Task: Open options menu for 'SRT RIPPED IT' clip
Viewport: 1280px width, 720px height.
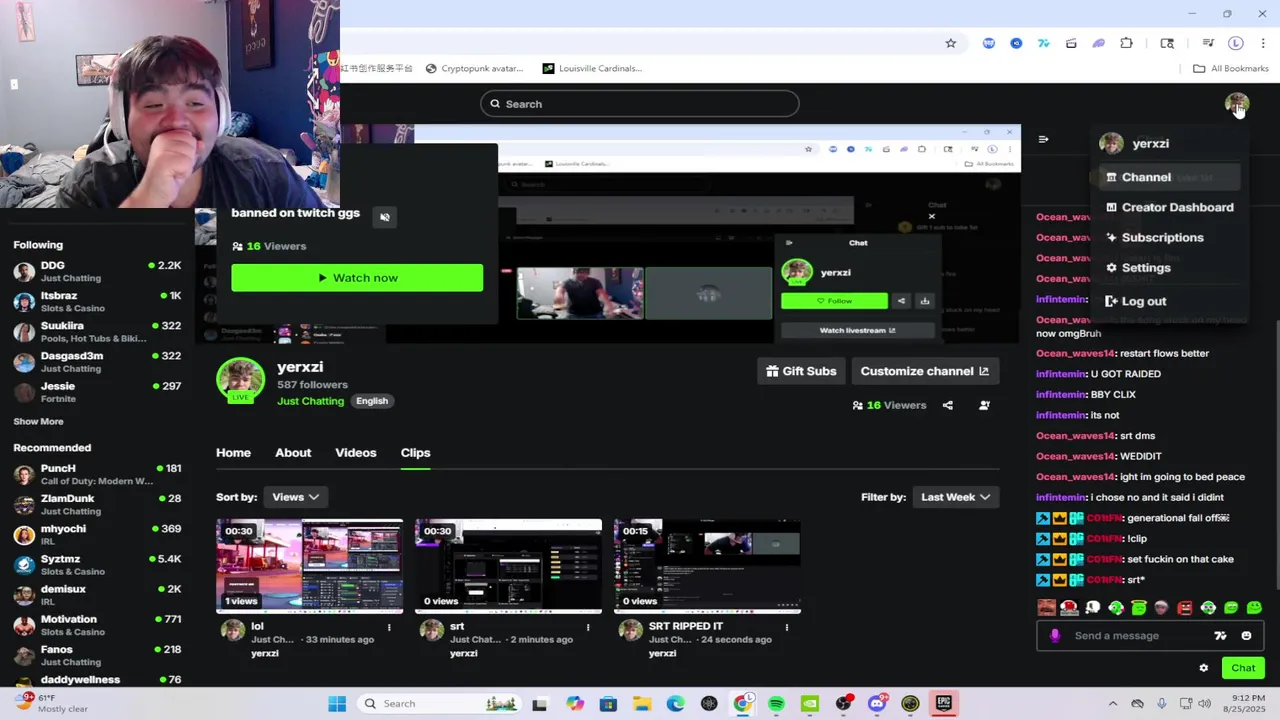Action: [x=787, y=627]
